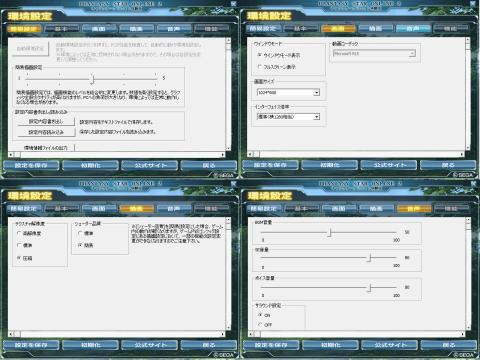
Task: Select the window mode display radio button
Action: [x=259, y=55]
